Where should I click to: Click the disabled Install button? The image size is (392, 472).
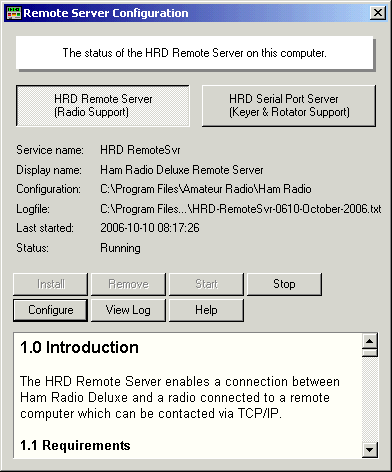50,284
